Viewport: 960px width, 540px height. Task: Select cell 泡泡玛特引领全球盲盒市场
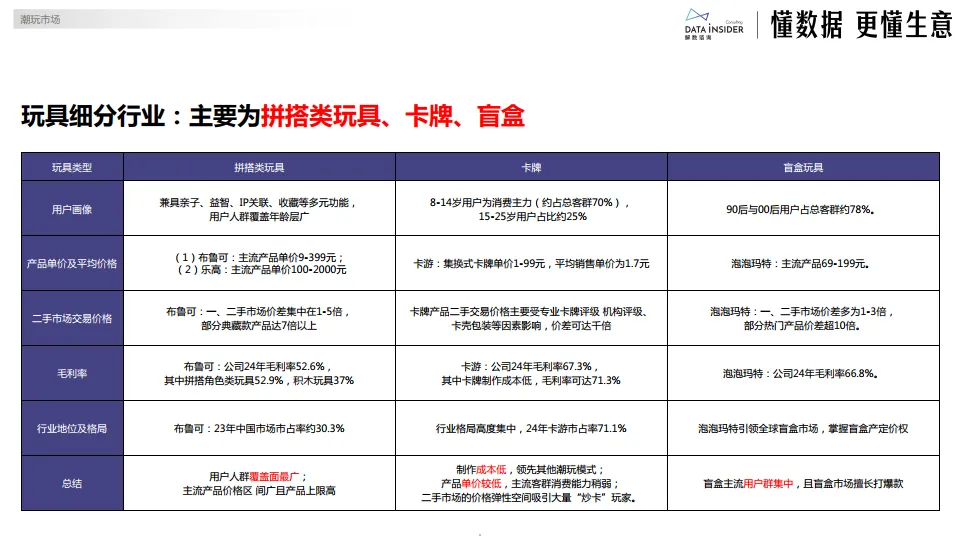click(803, 429)
